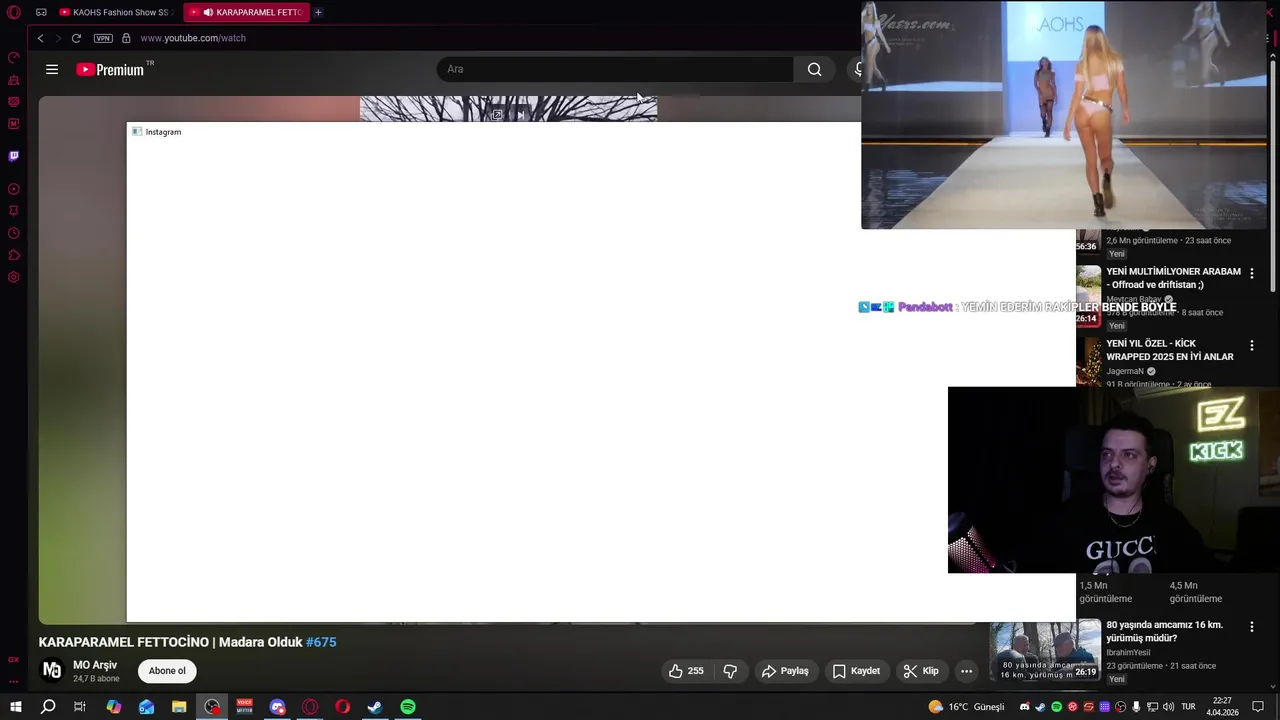Mute the KARAPARAMEL tab speaker icon
Screen dimensions: 1280x720
[208, 12]
